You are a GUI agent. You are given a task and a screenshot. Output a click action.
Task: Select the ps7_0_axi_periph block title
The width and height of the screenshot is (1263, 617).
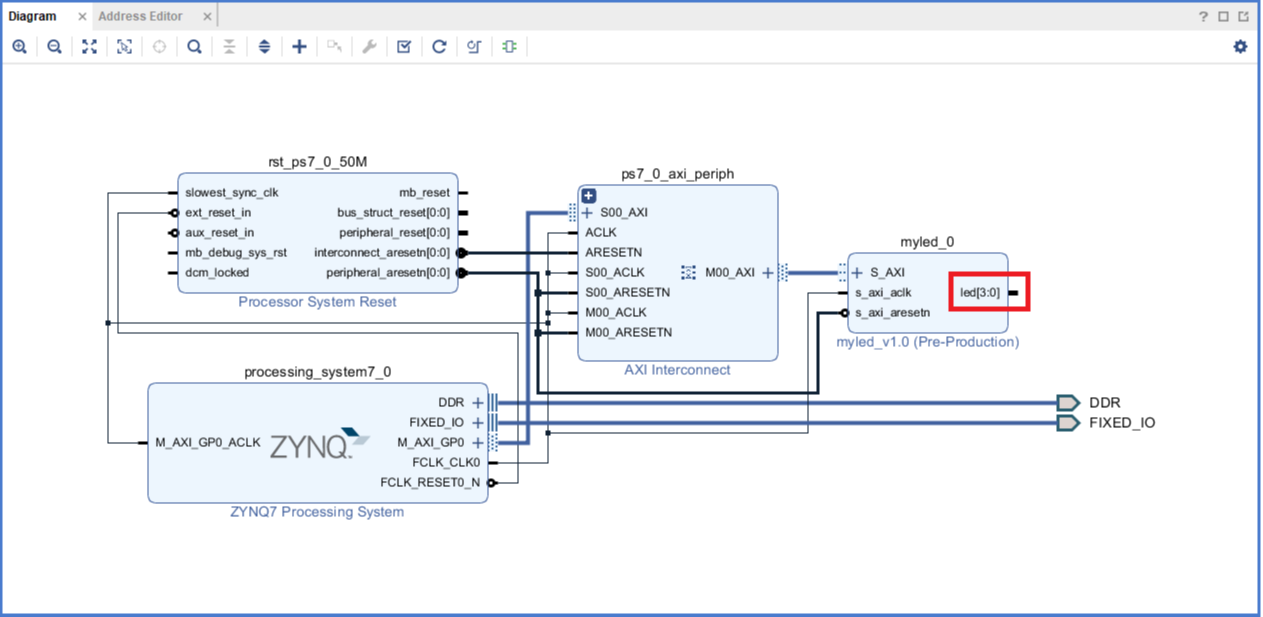click(x=677, y=173)
